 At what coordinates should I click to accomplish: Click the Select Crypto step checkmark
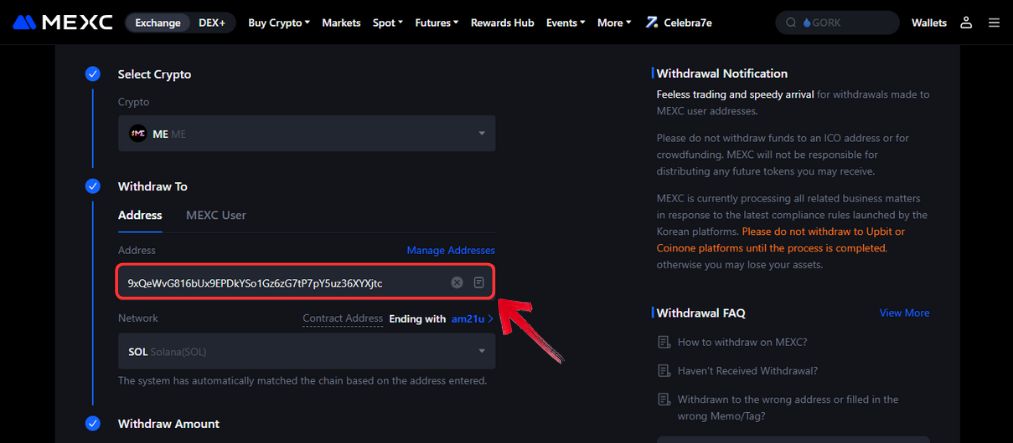[x=93, y=74]
